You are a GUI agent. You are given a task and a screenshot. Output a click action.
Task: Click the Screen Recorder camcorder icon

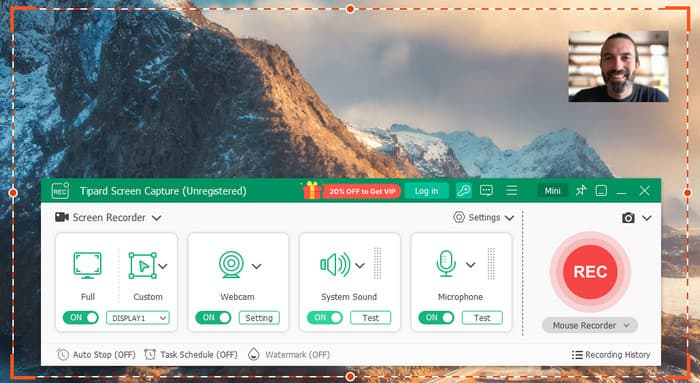click(62, 217)
